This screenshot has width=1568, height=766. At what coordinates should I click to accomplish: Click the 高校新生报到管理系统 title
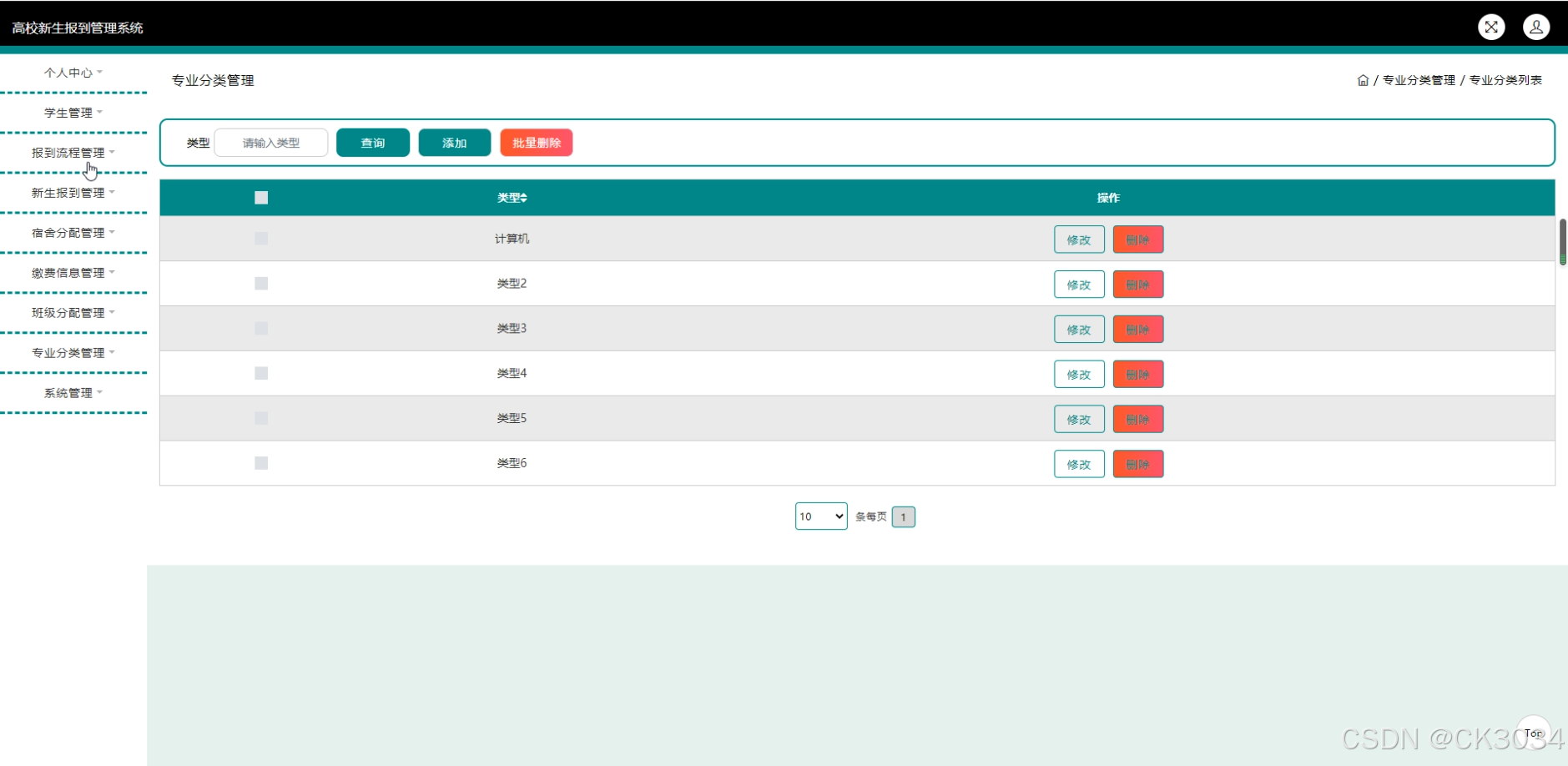tap(78, 28)
